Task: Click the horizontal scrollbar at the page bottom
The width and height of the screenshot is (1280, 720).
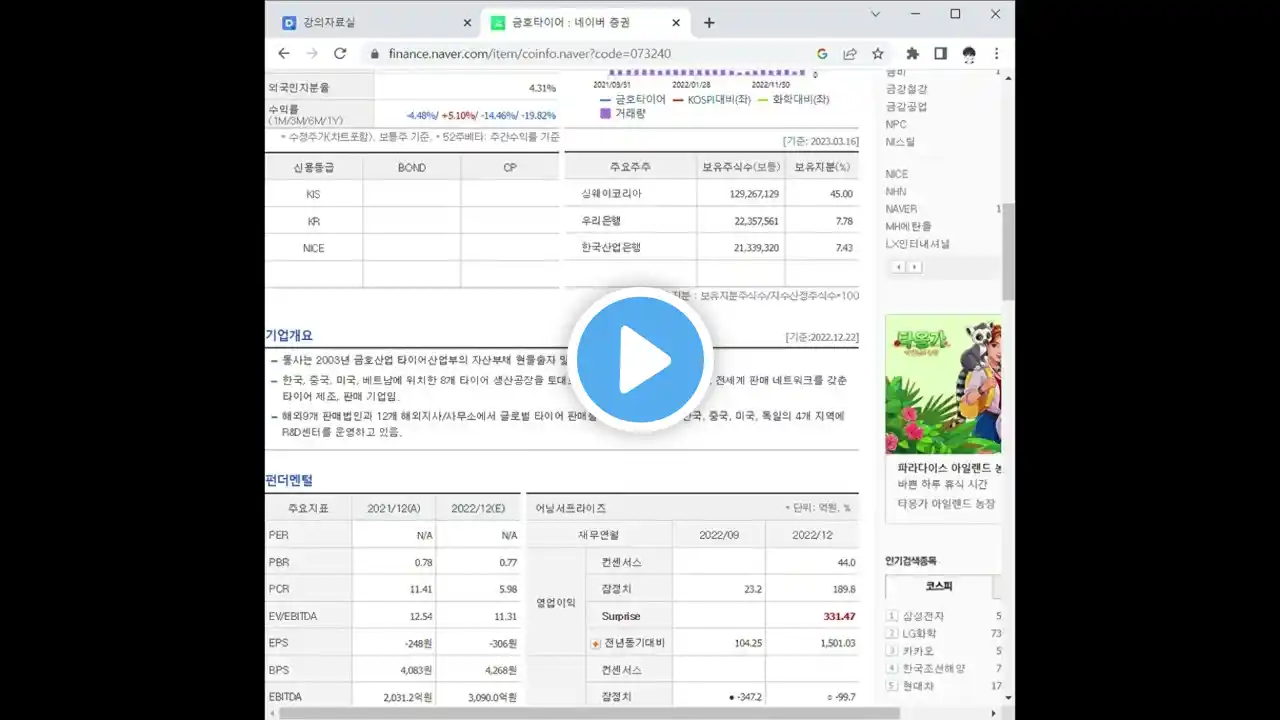Action: tap(590, 713)
